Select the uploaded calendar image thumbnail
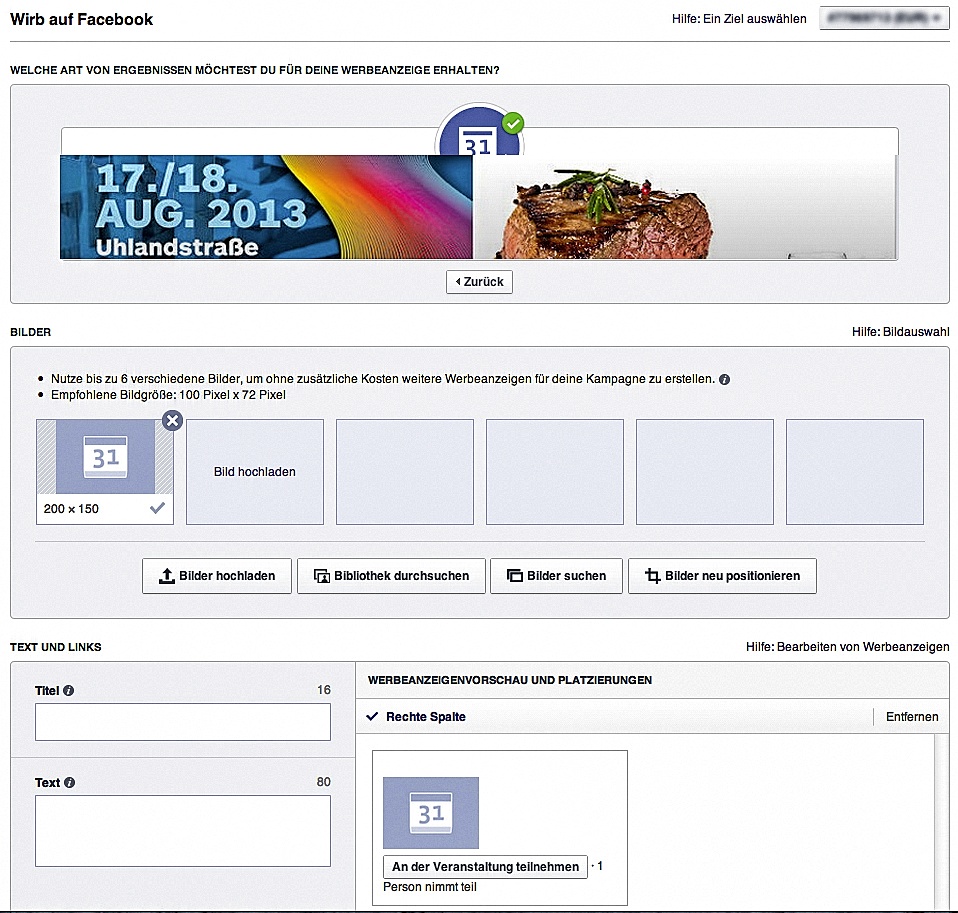The height and width of the screenshot is (913, 958). pyautogui.click(x=105, y=456)
